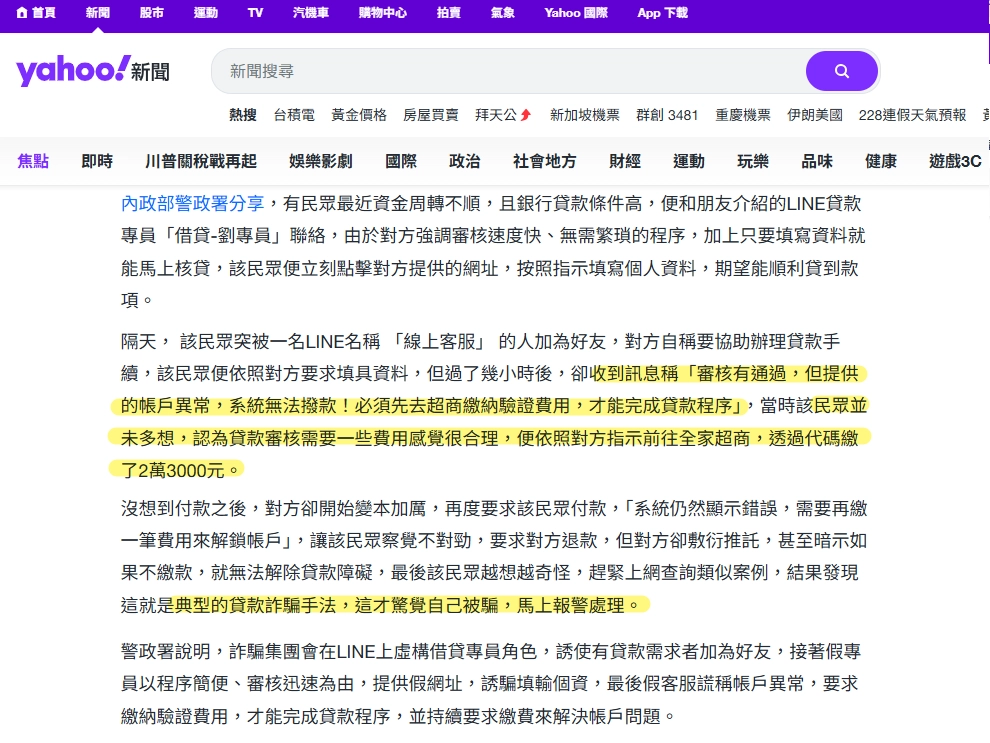
Task: Select the 即時 news tab
Action: 96,160
